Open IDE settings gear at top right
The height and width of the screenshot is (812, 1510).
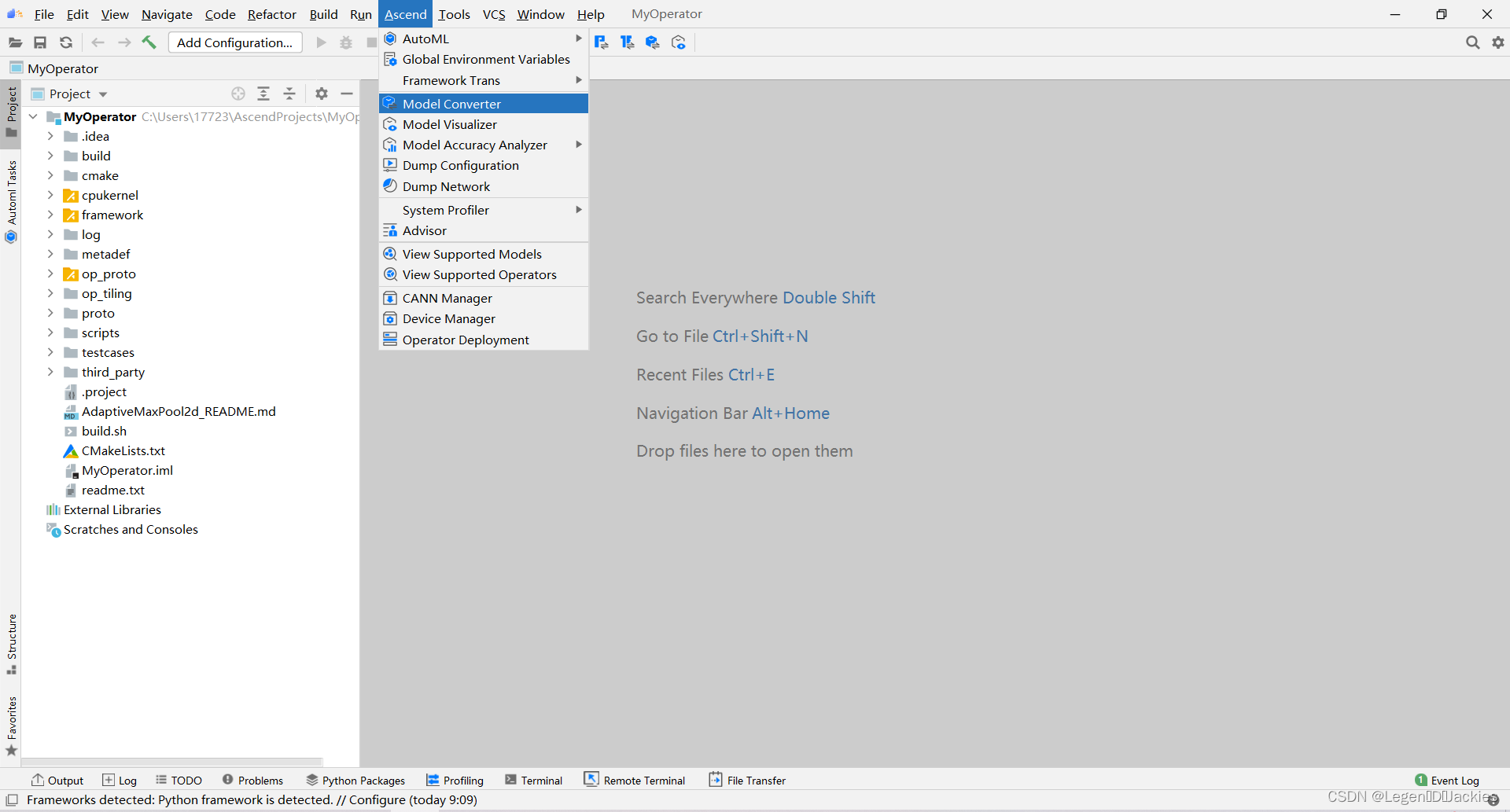pyautogui.click(x=1498, y=42)
